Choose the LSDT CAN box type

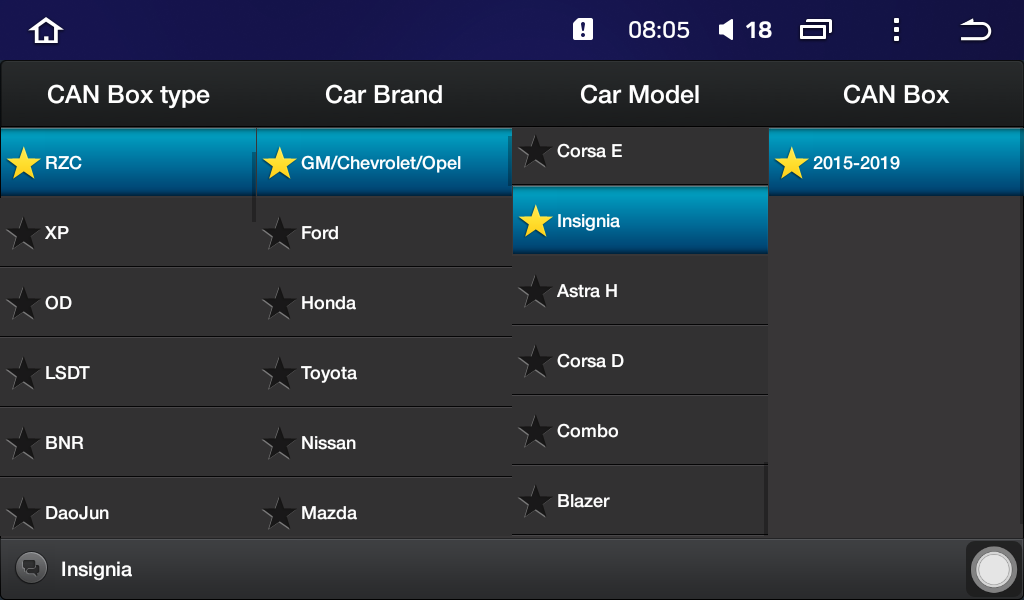pyautogui.click(x=67, y=373)
